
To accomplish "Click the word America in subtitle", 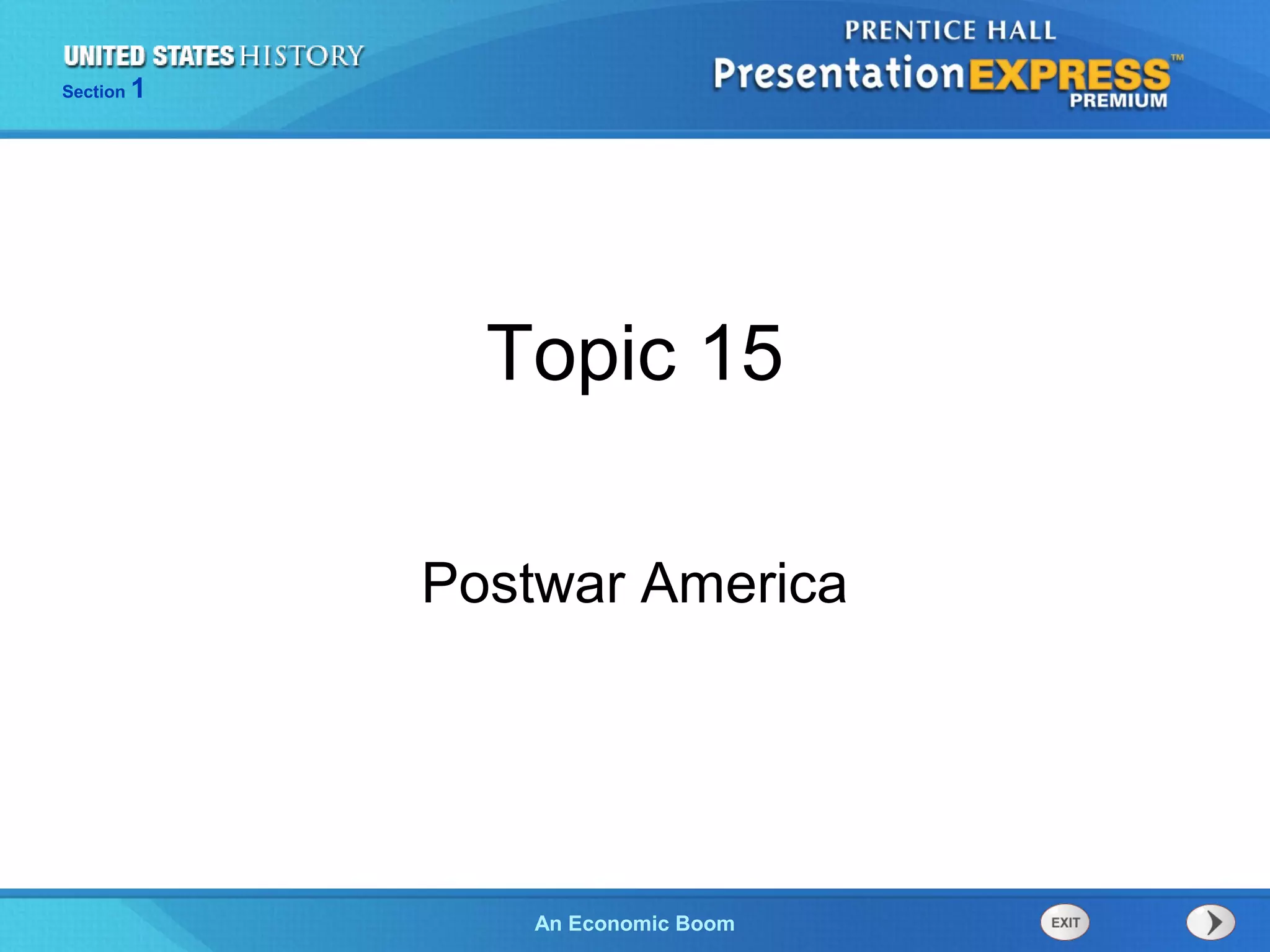I will pos(743,583).
